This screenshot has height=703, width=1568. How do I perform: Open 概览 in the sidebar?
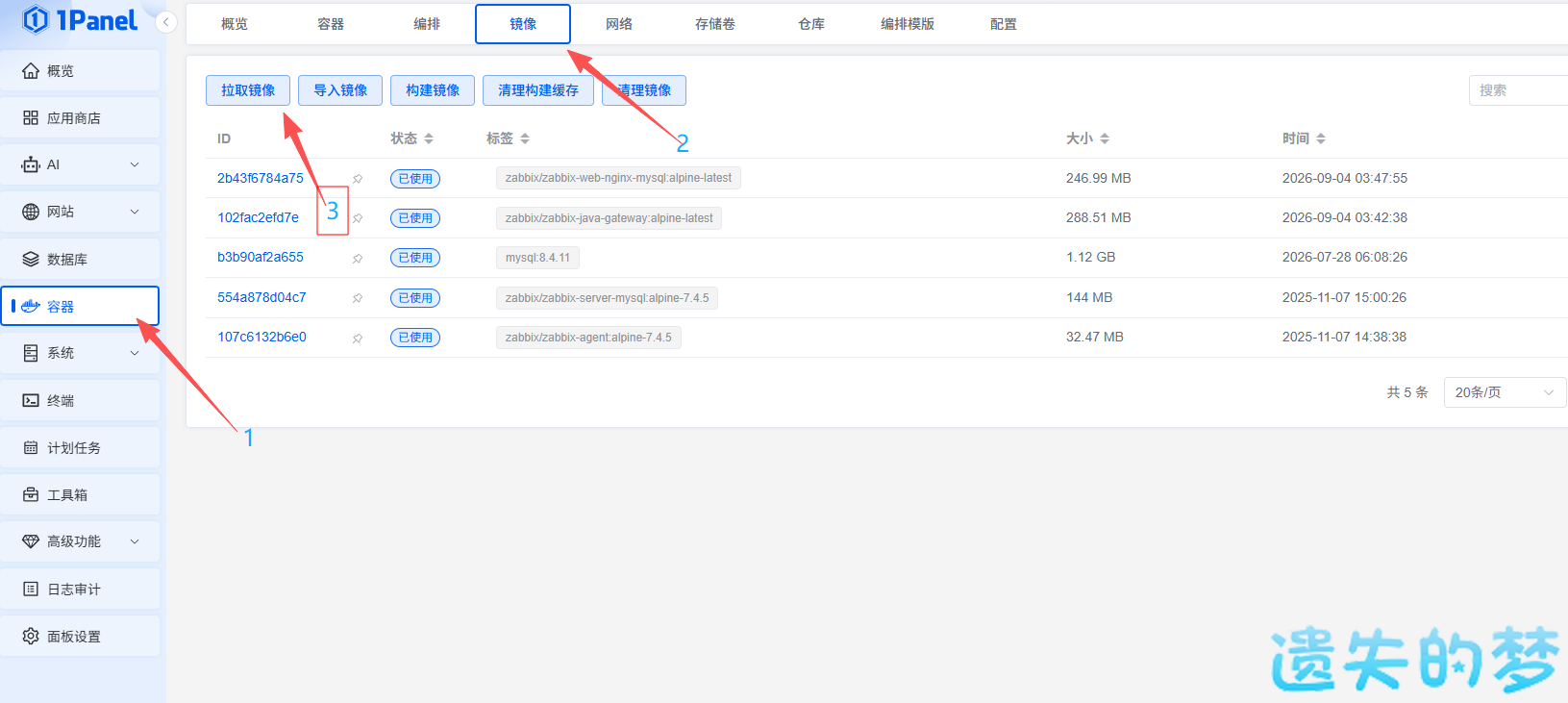80,71
